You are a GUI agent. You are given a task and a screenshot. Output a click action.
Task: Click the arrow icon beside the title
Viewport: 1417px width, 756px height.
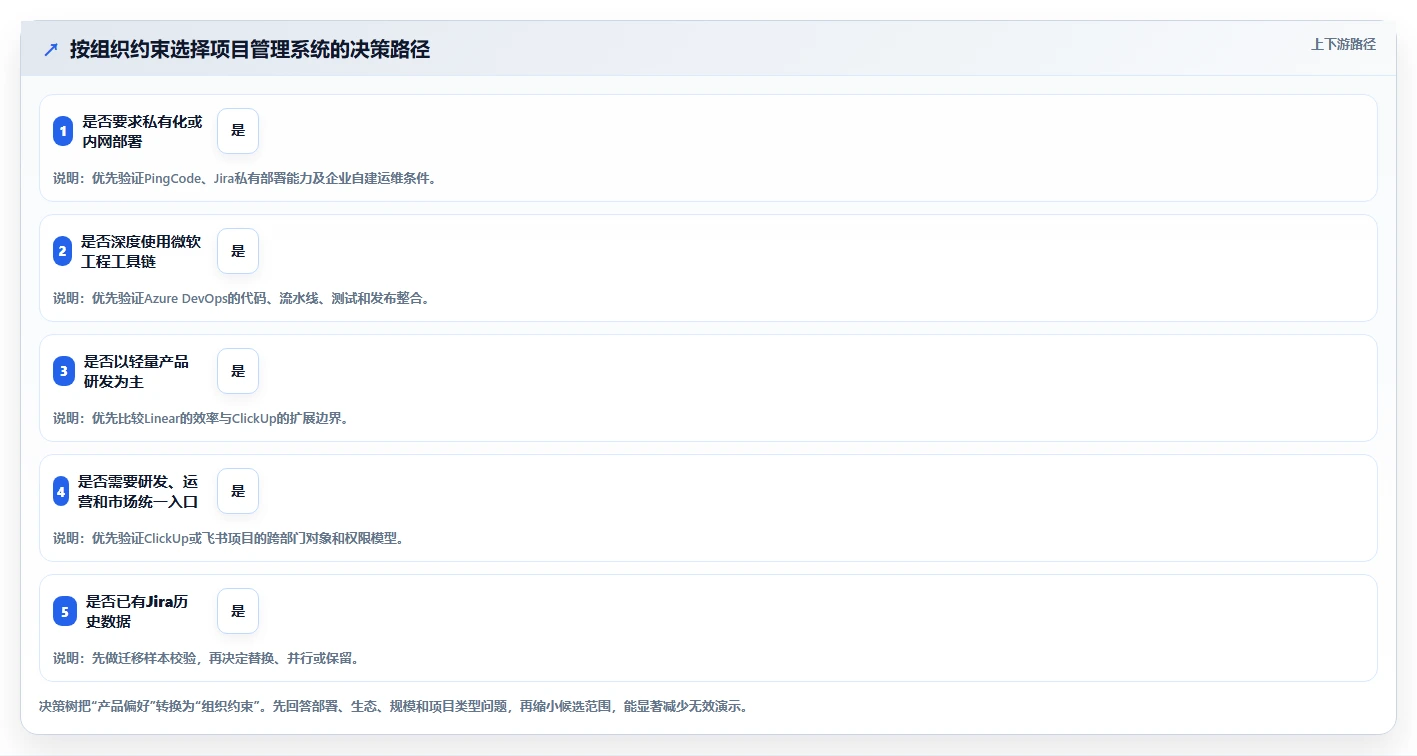click(x=51, y=49)
